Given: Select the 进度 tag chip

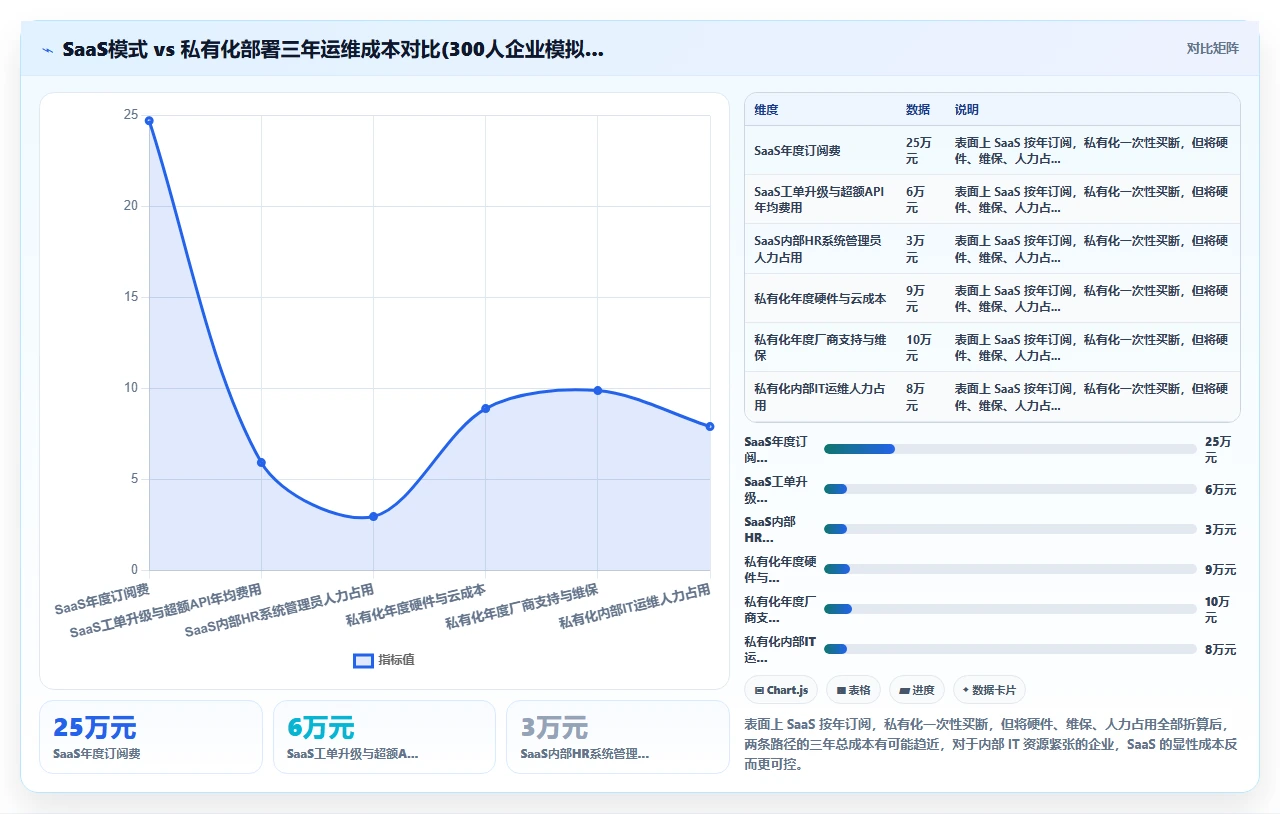Looking at the screenshot, I should (x=916, y=690).
